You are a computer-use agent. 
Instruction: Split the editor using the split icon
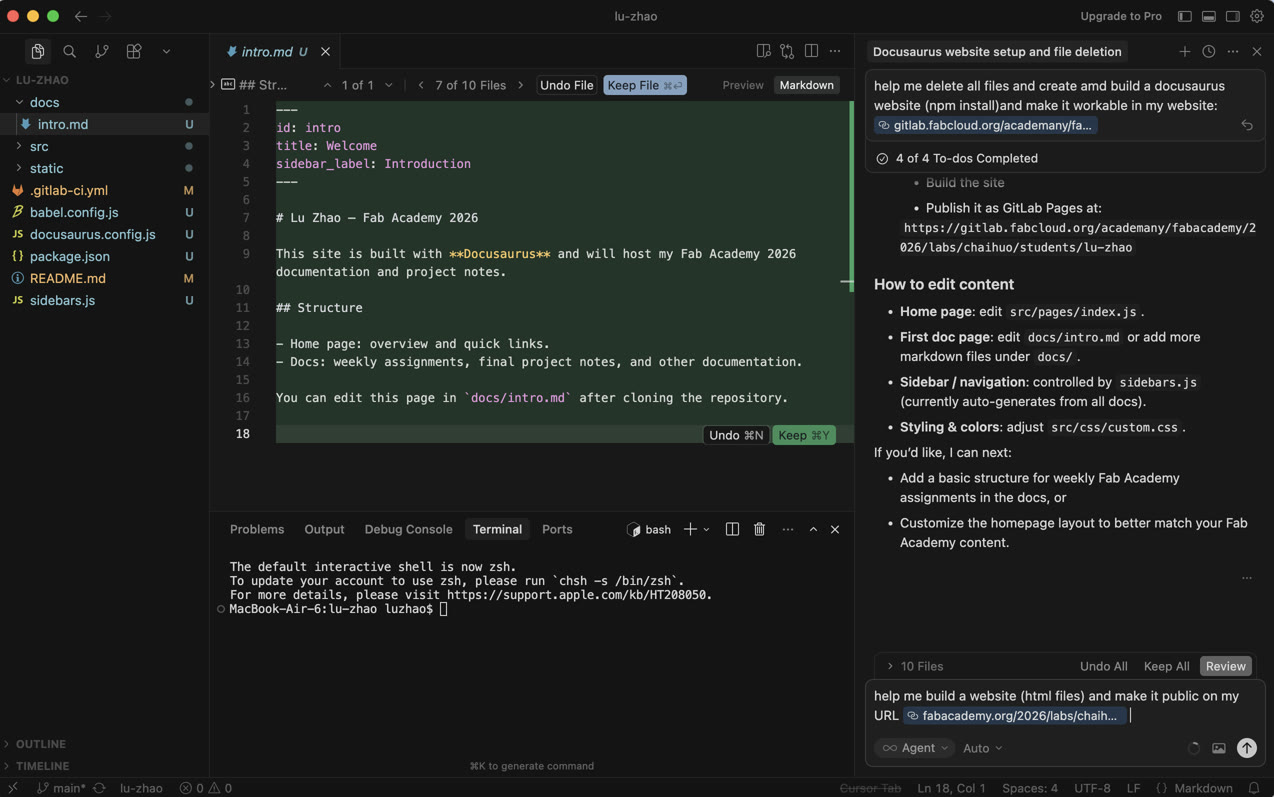811,50
